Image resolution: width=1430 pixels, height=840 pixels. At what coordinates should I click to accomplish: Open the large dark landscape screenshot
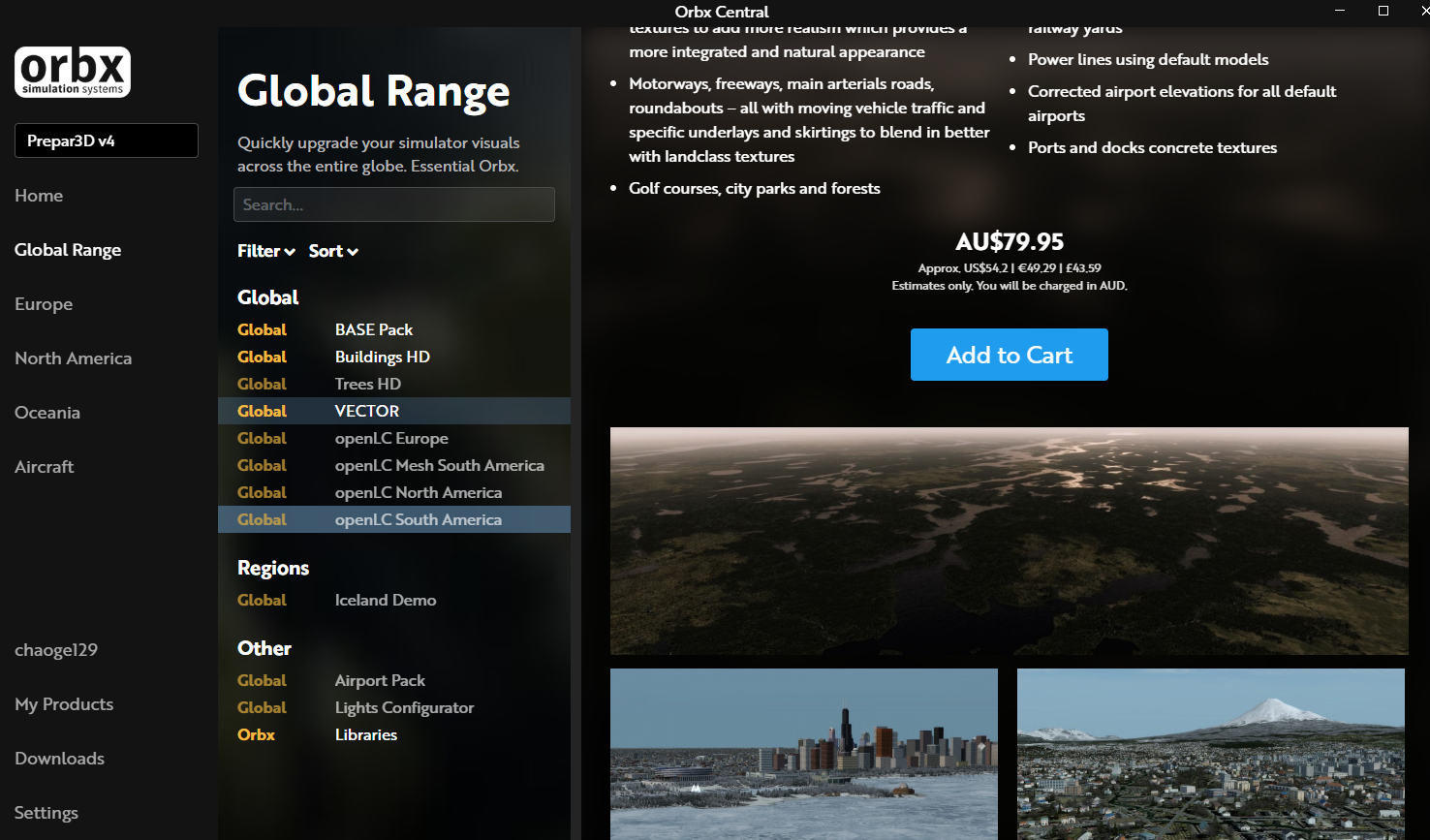[x=1009, y=541]
